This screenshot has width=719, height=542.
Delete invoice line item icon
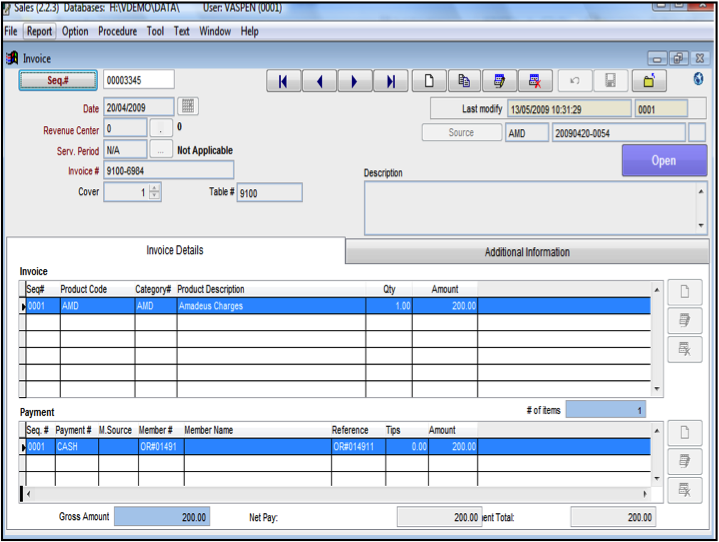click(x=685, y=349)
